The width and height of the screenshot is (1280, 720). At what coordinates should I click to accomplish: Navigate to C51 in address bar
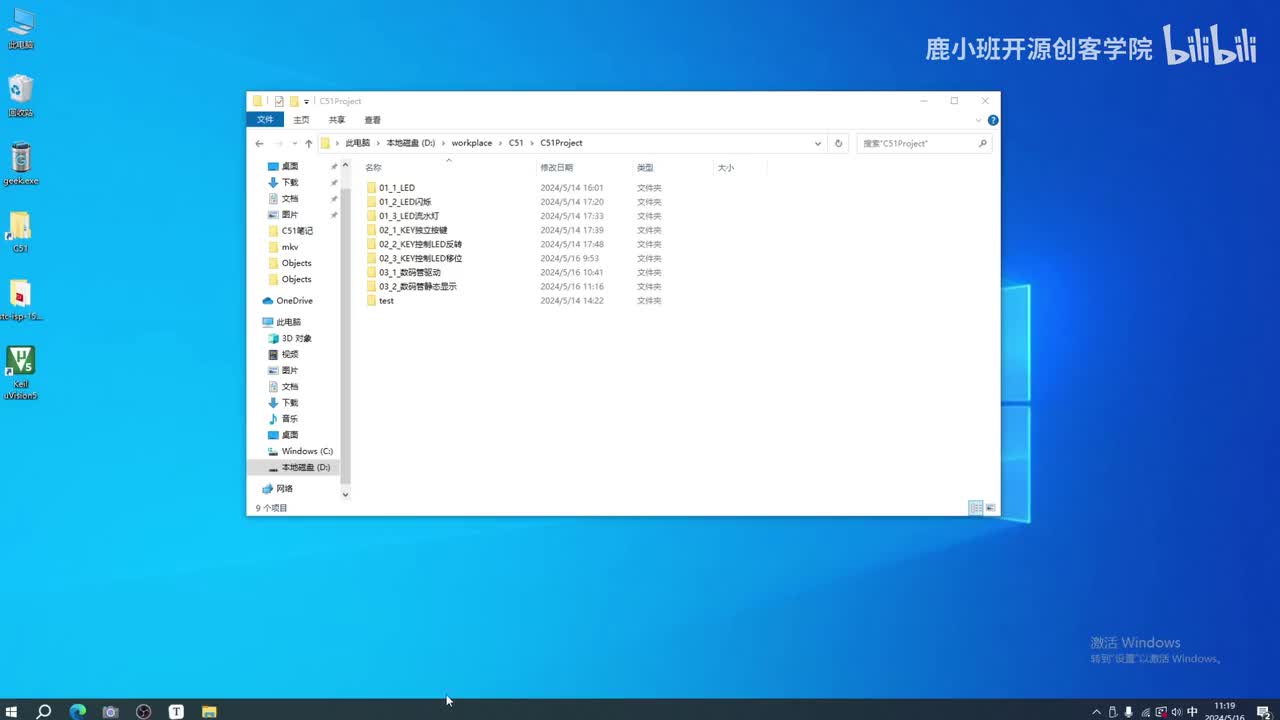pyautogui.click(x=516, y=143)
